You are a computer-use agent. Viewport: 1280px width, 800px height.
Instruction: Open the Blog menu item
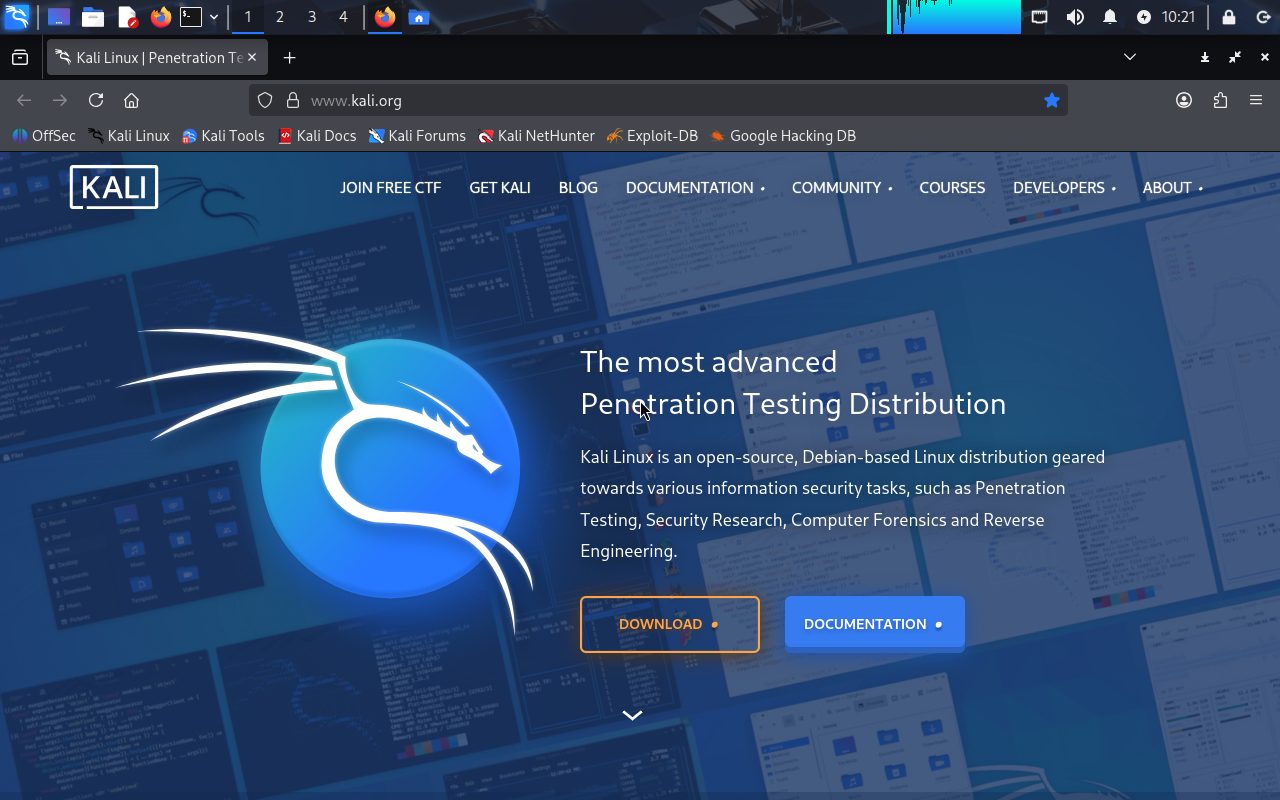click(578, 188)
